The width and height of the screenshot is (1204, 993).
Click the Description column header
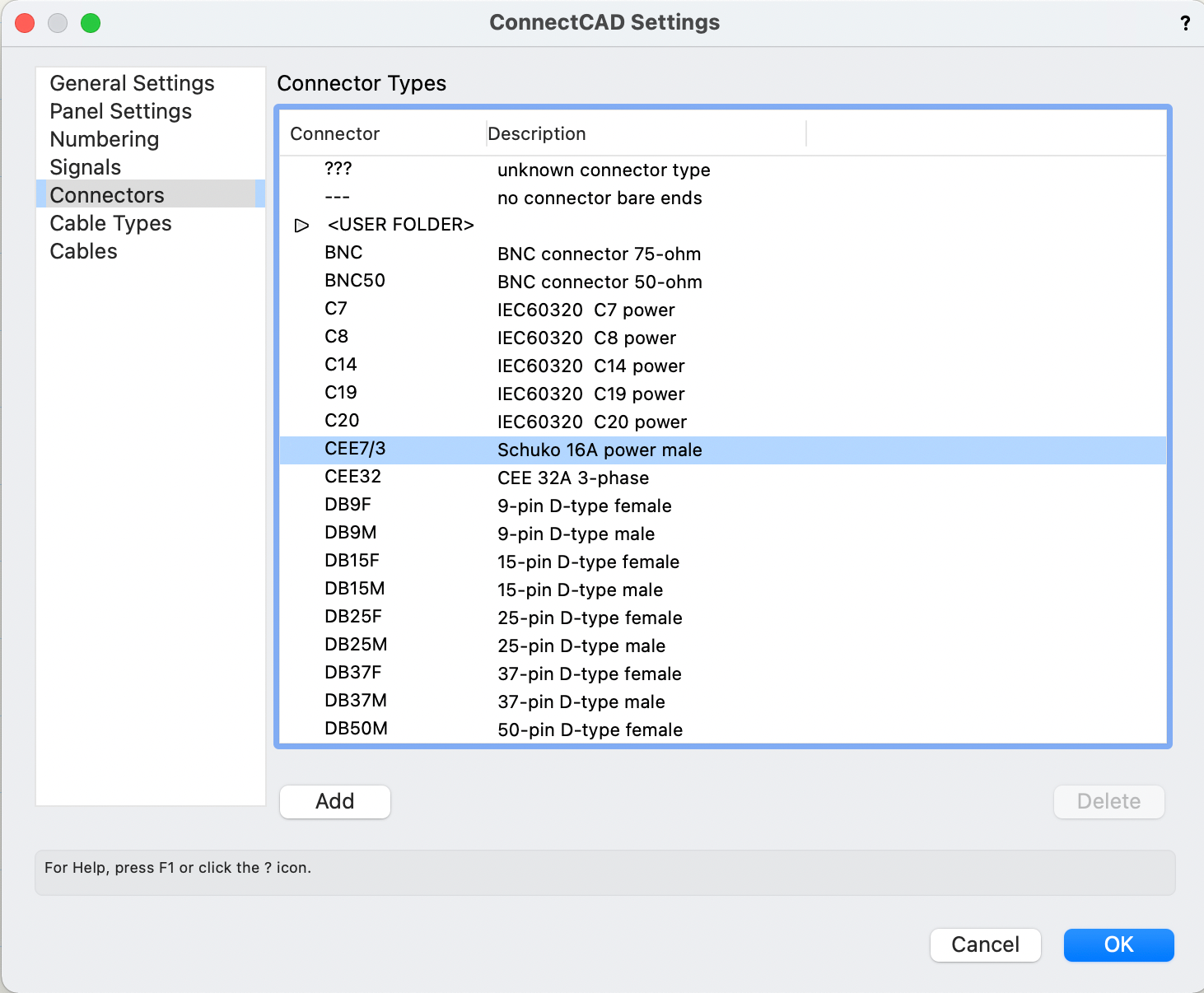(x=537, y=133)
